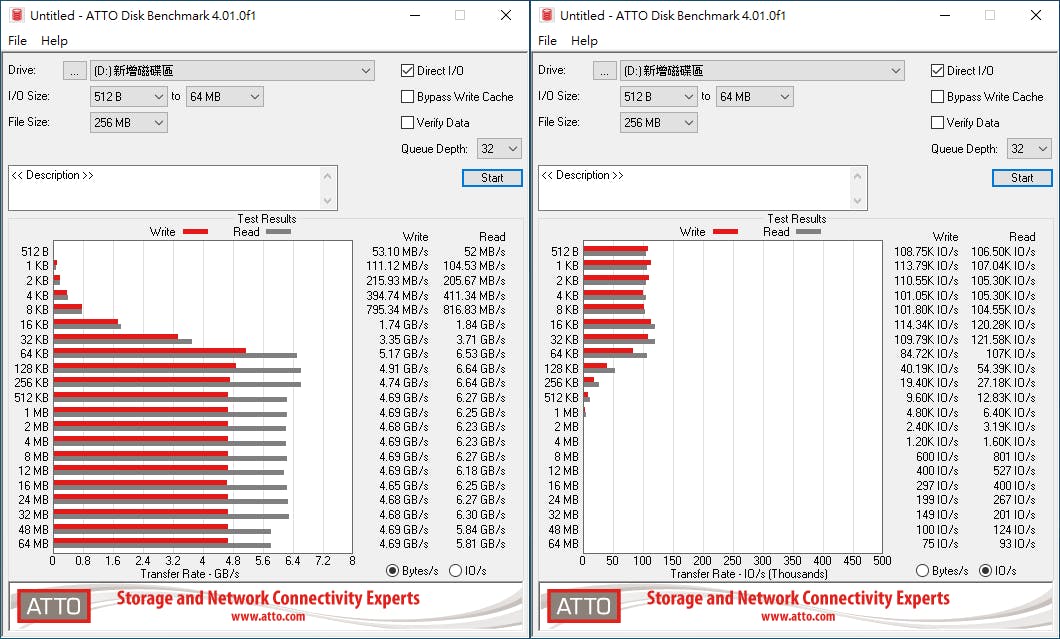Screen dimensions: 1060x639
Task: Open www.atto.com link in left banner
Action: (268, 617)
